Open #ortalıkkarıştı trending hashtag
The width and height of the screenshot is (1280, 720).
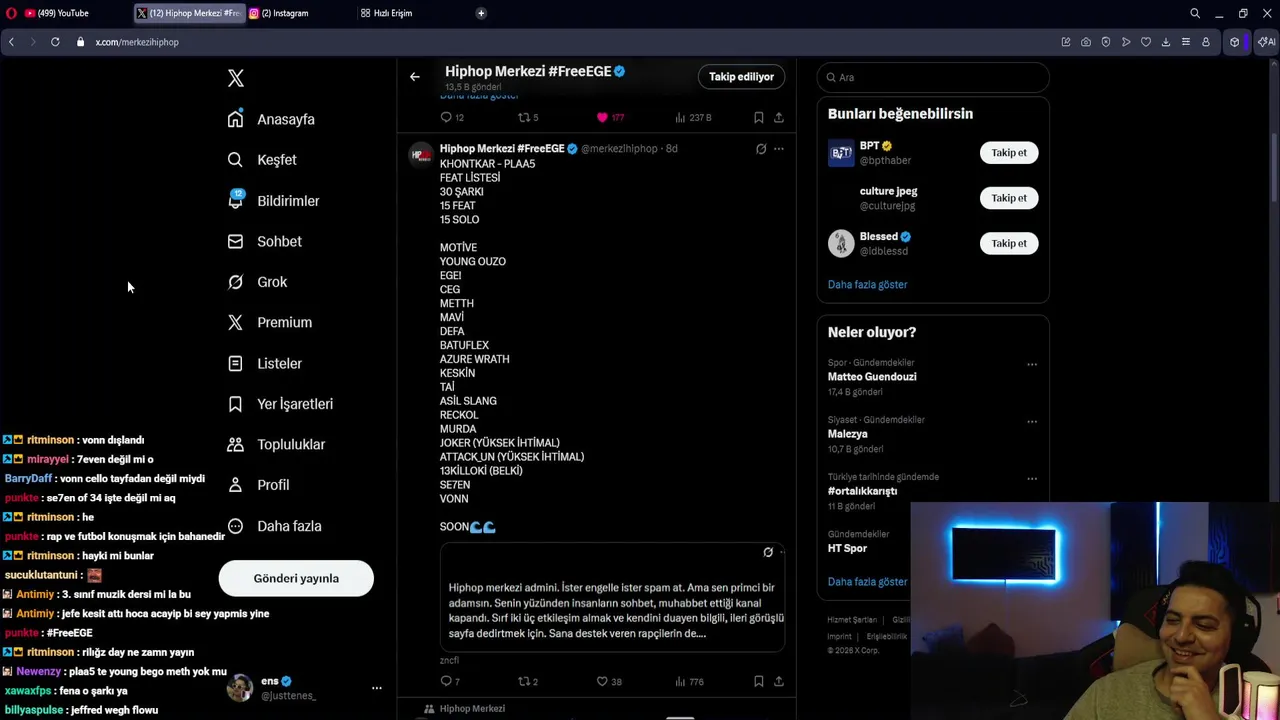[x=862, y=491]
